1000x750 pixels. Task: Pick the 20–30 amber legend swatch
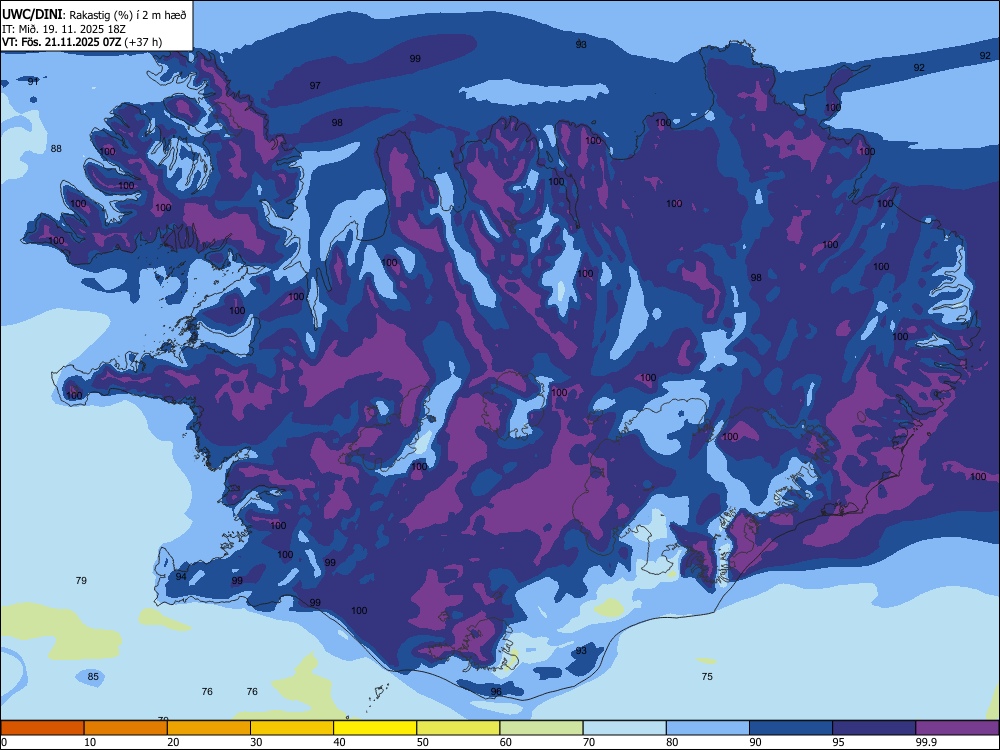click(x=209, y=728)
